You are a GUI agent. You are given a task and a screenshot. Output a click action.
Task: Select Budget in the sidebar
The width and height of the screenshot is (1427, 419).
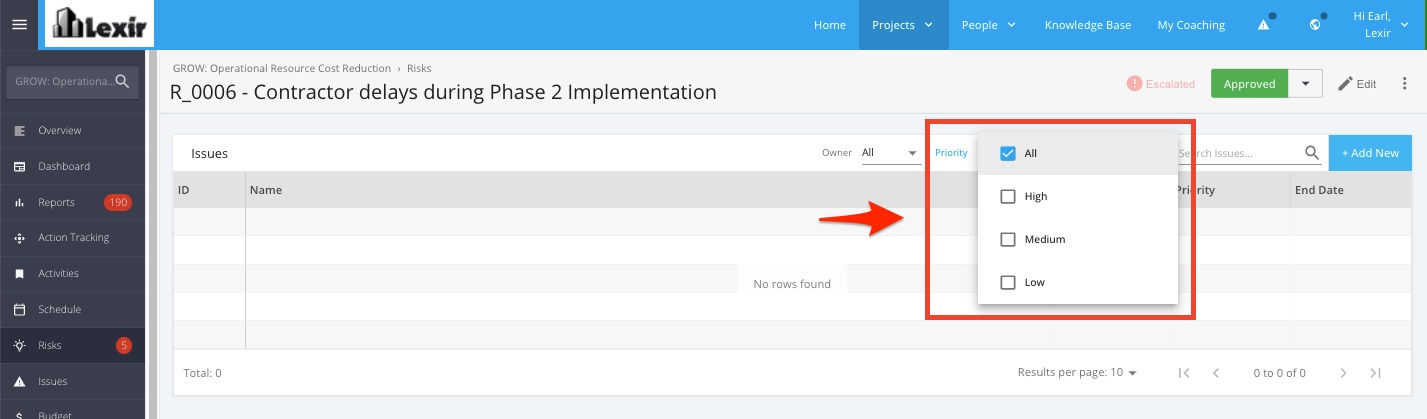[72, 413]
